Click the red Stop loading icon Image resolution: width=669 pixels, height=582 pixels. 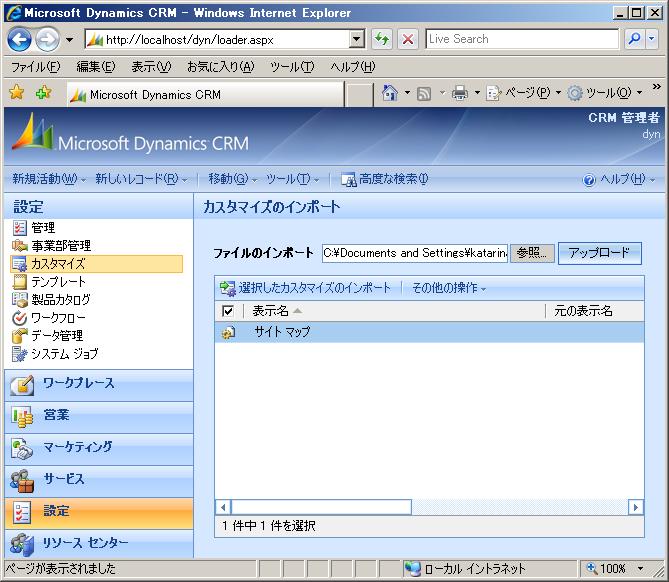(x=408, y=39)
